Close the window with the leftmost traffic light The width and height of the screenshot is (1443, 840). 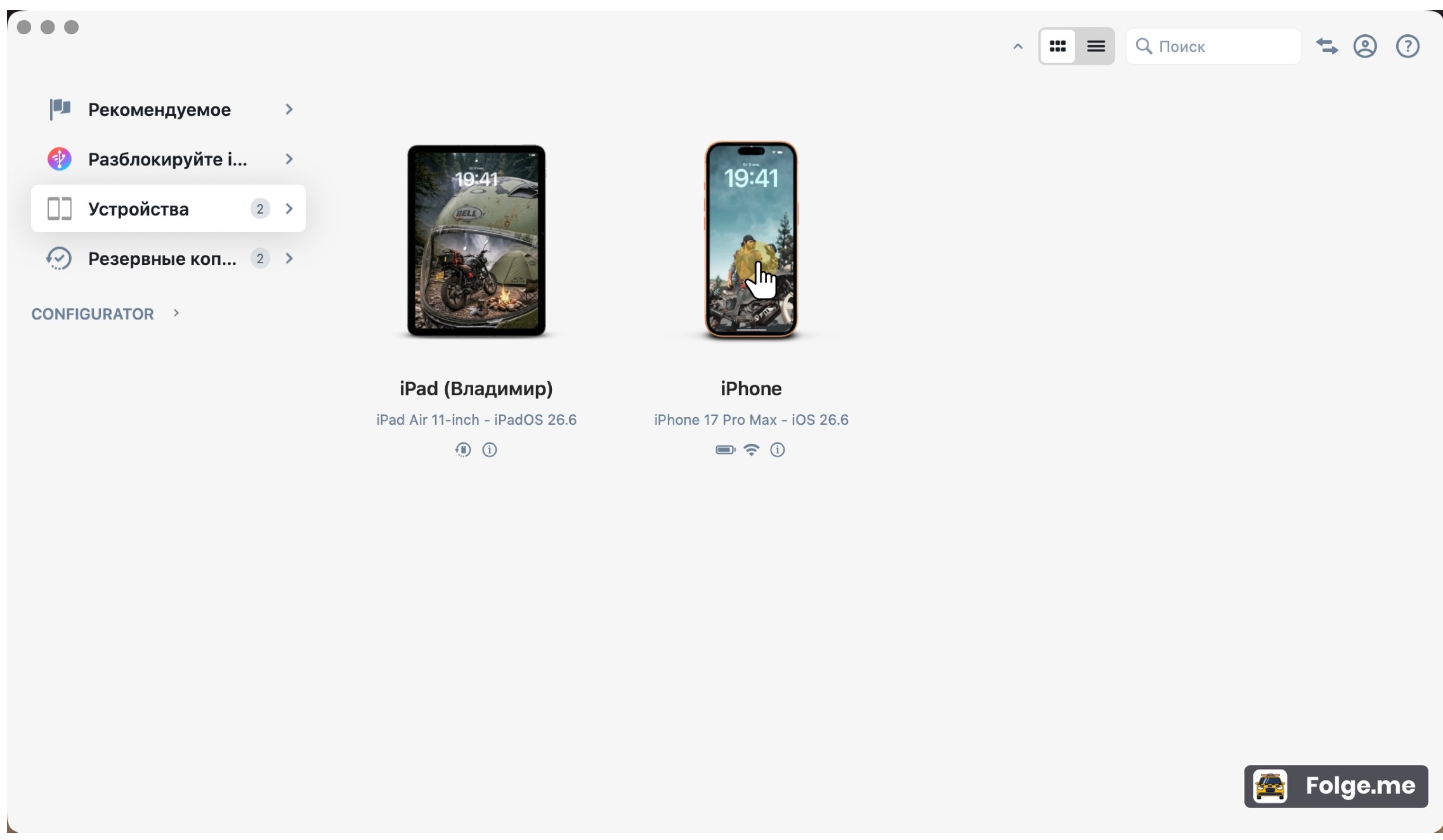[24, 27]
